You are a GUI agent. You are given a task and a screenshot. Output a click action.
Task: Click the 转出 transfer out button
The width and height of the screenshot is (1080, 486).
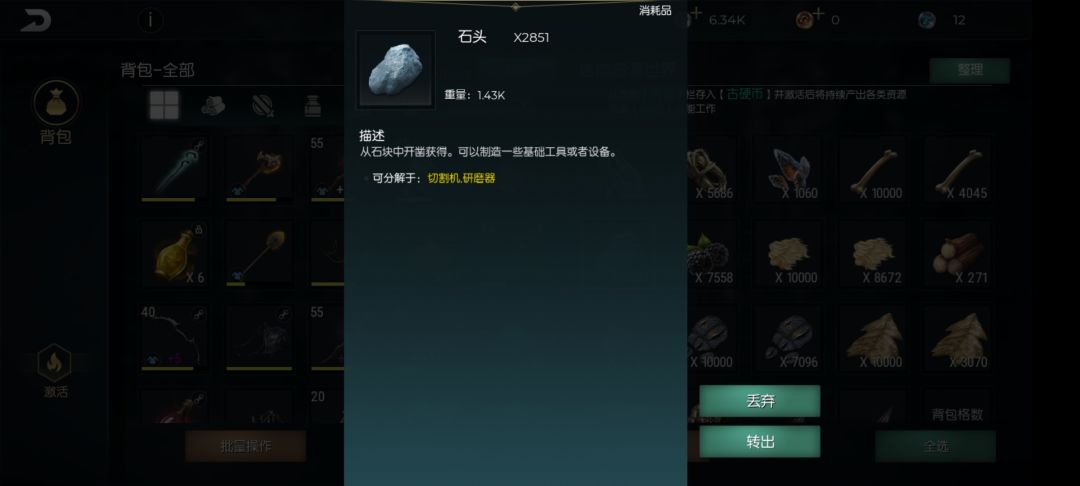coord(760,441)
